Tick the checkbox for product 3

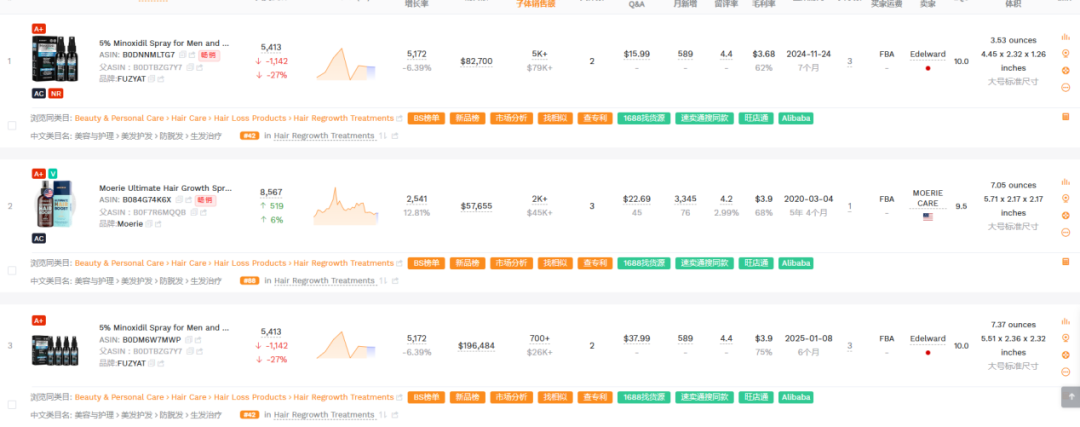pyautogui.click(x=12, y=405)
